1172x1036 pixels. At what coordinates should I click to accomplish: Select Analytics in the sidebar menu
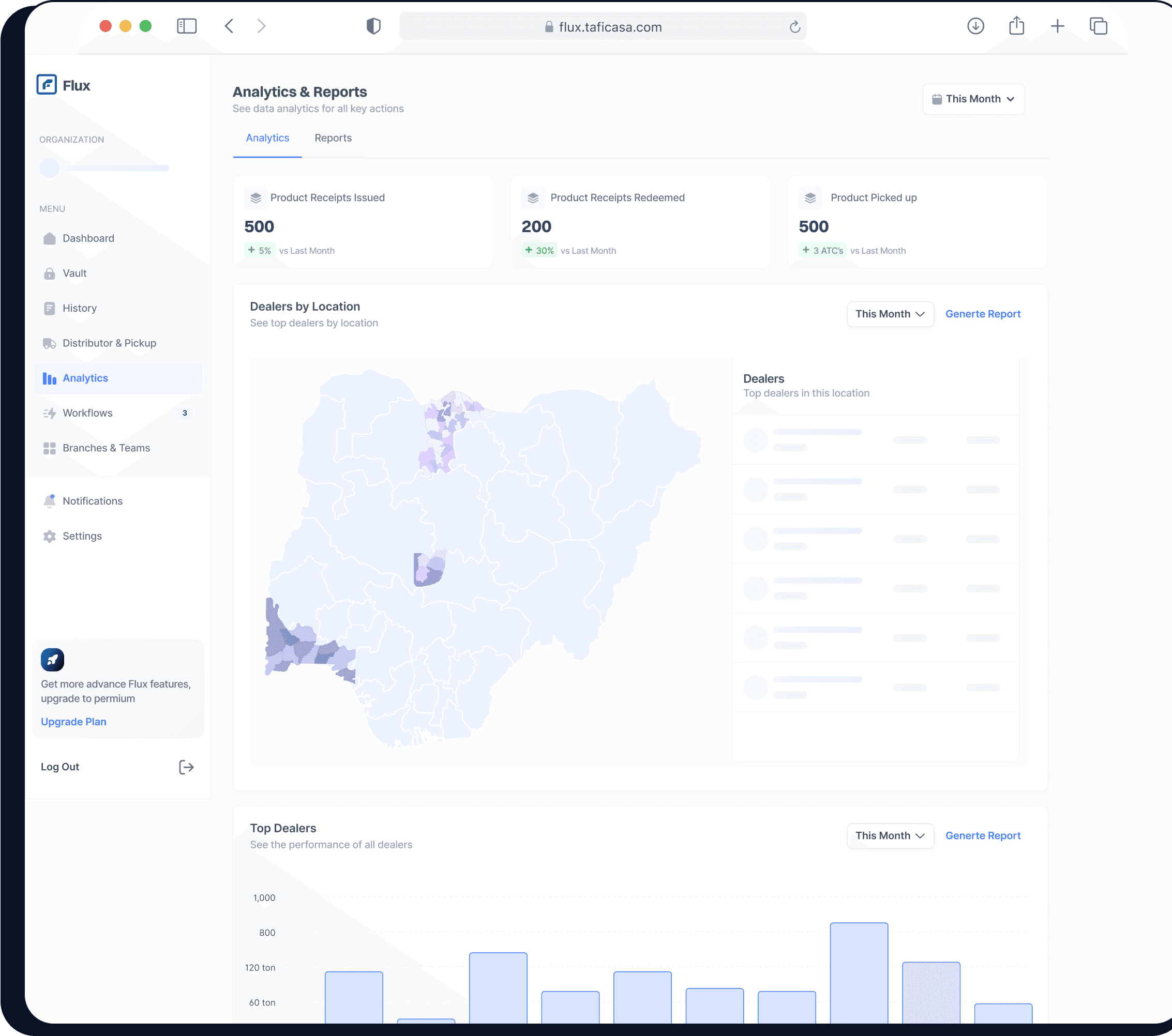pos(118,378)
